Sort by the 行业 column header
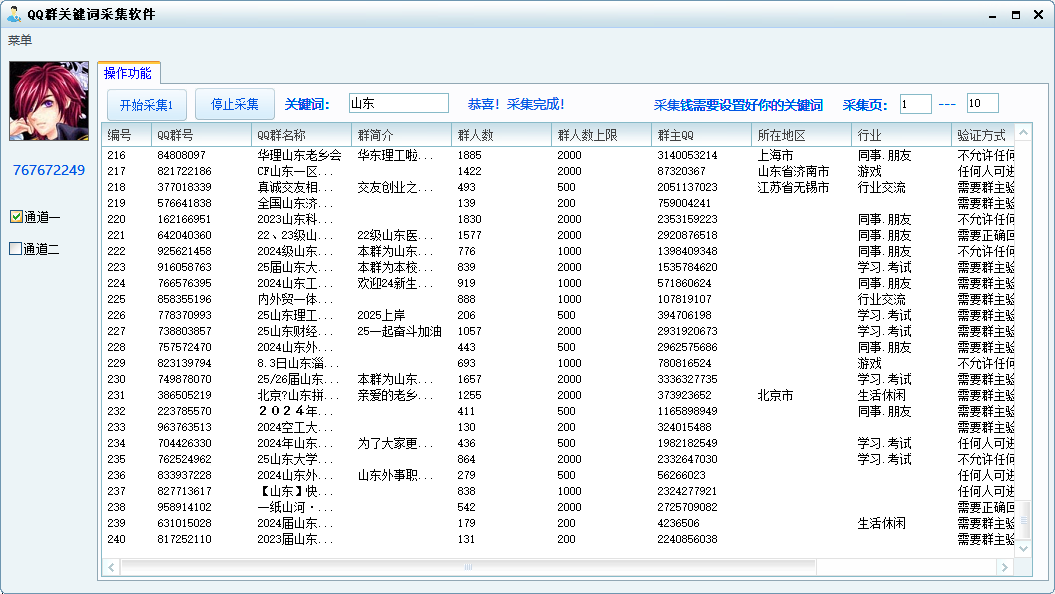Image resolution: width=1055 pixels, height=594 pixels. [x=901, y=135]
